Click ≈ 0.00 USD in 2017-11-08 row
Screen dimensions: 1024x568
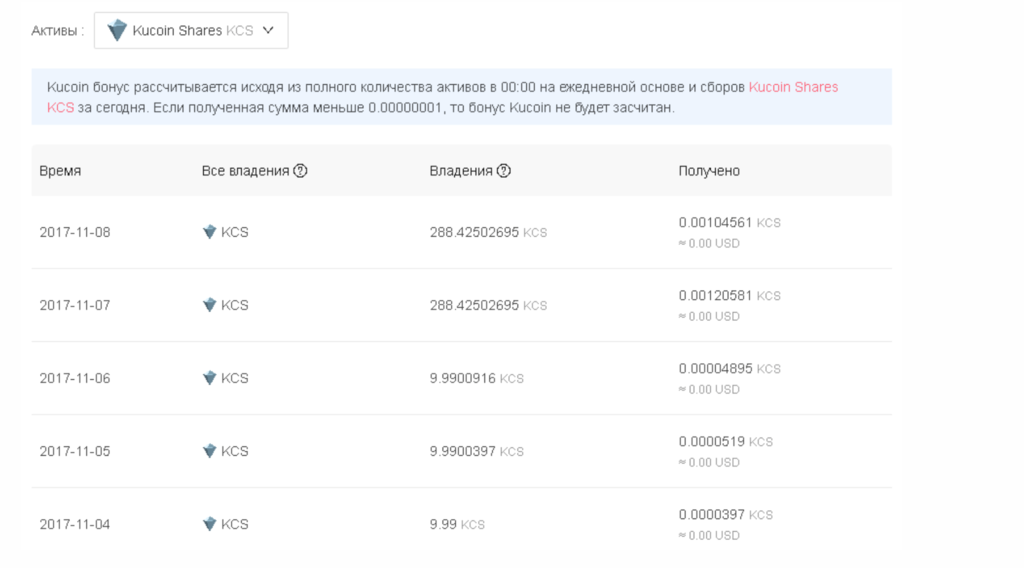(x=709, y=244)
